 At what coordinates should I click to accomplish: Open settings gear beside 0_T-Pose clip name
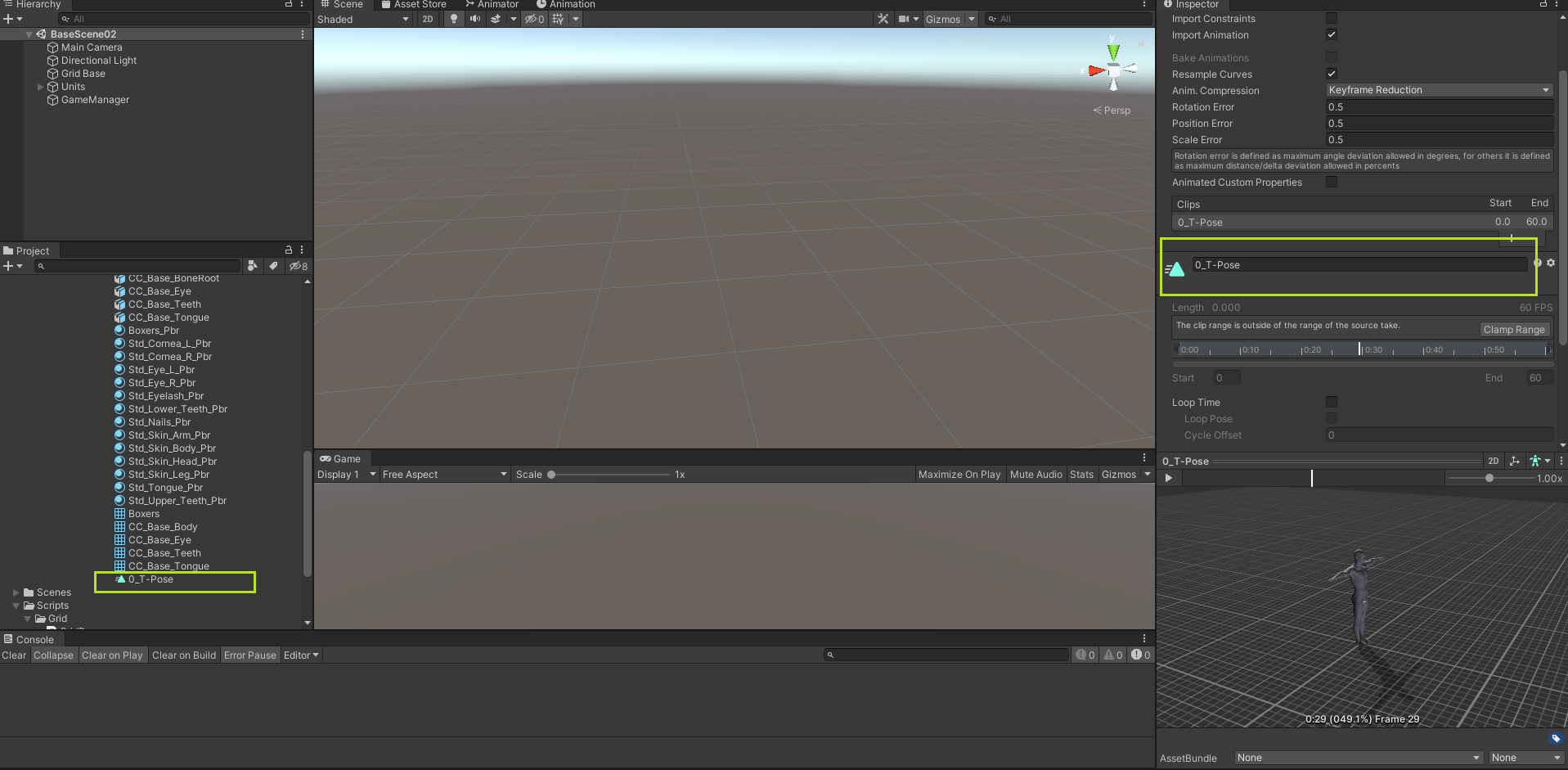(x=1551, y=263)
